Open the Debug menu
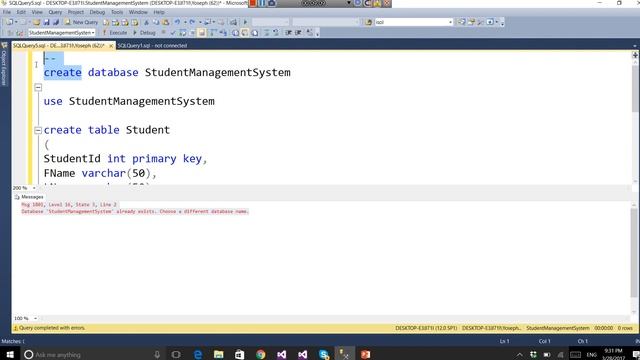Screen dimensions: 640x360 click(x=97, y=12)
